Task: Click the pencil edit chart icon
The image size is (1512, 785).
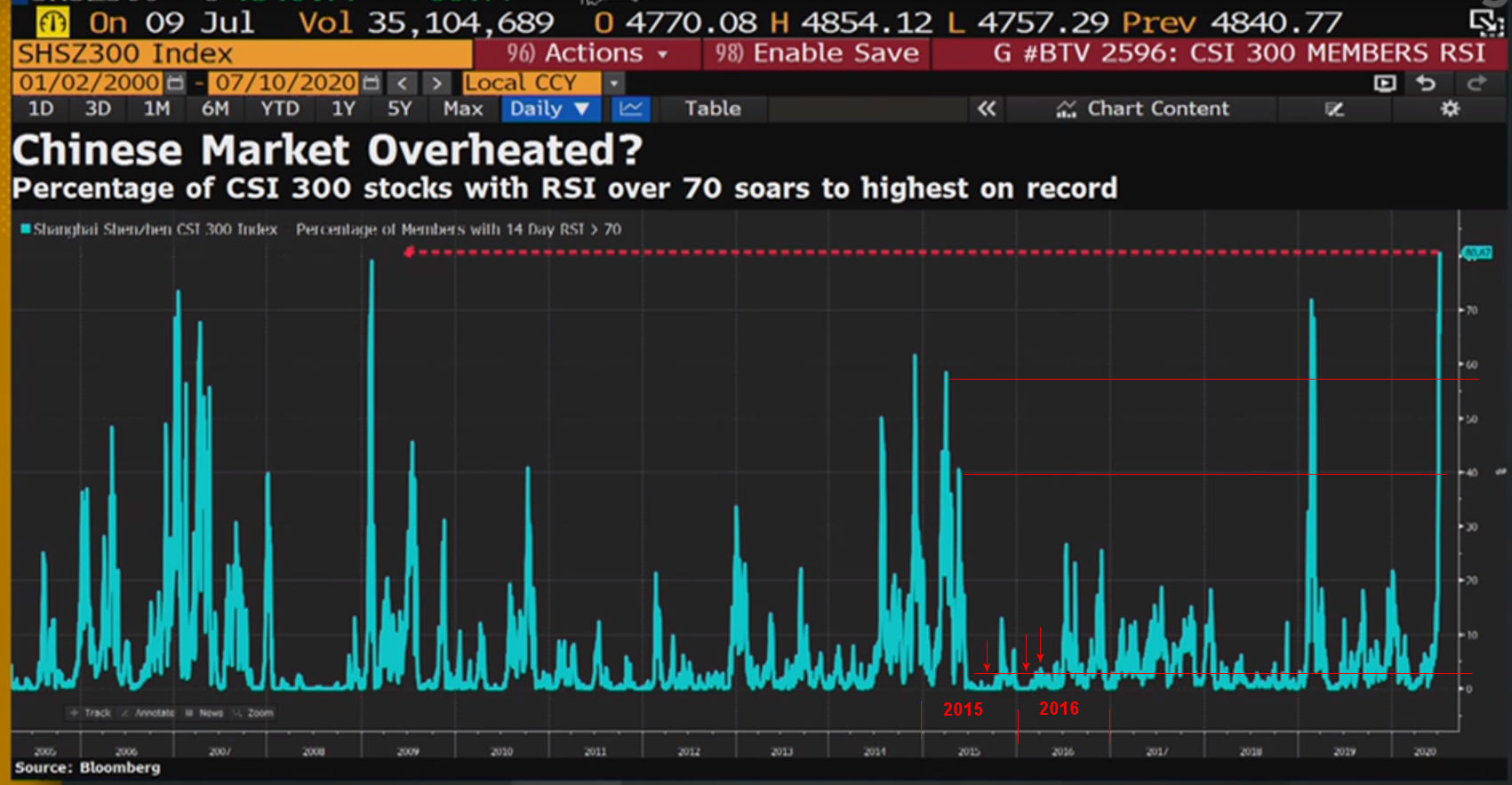Action: [x=1334, y=108]
